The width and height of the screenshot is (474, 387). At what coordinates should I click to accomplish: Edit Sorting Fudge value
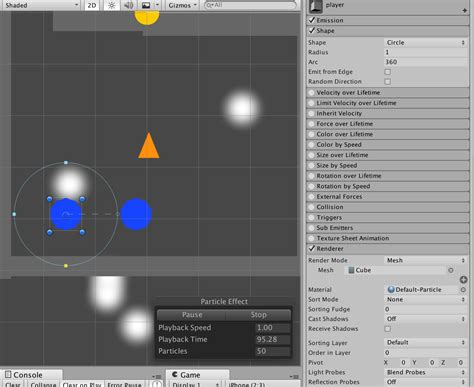point(426,309)
